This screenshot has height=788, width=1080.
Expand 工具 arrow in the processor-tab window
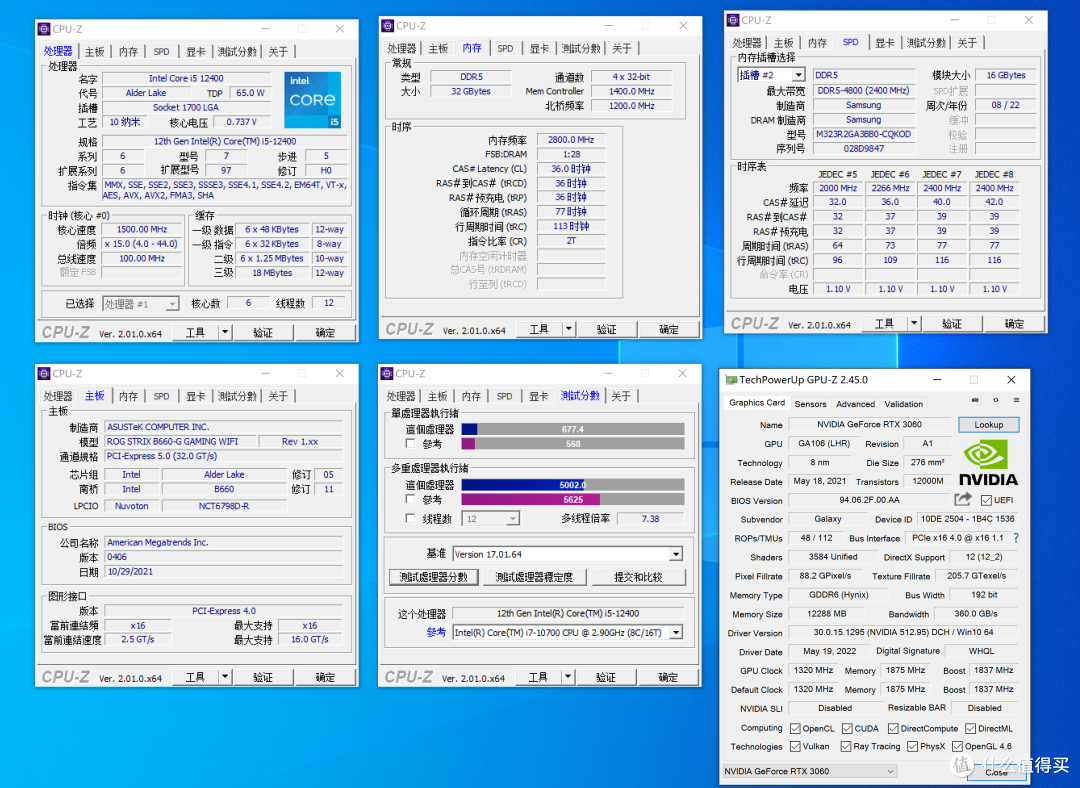225,333
